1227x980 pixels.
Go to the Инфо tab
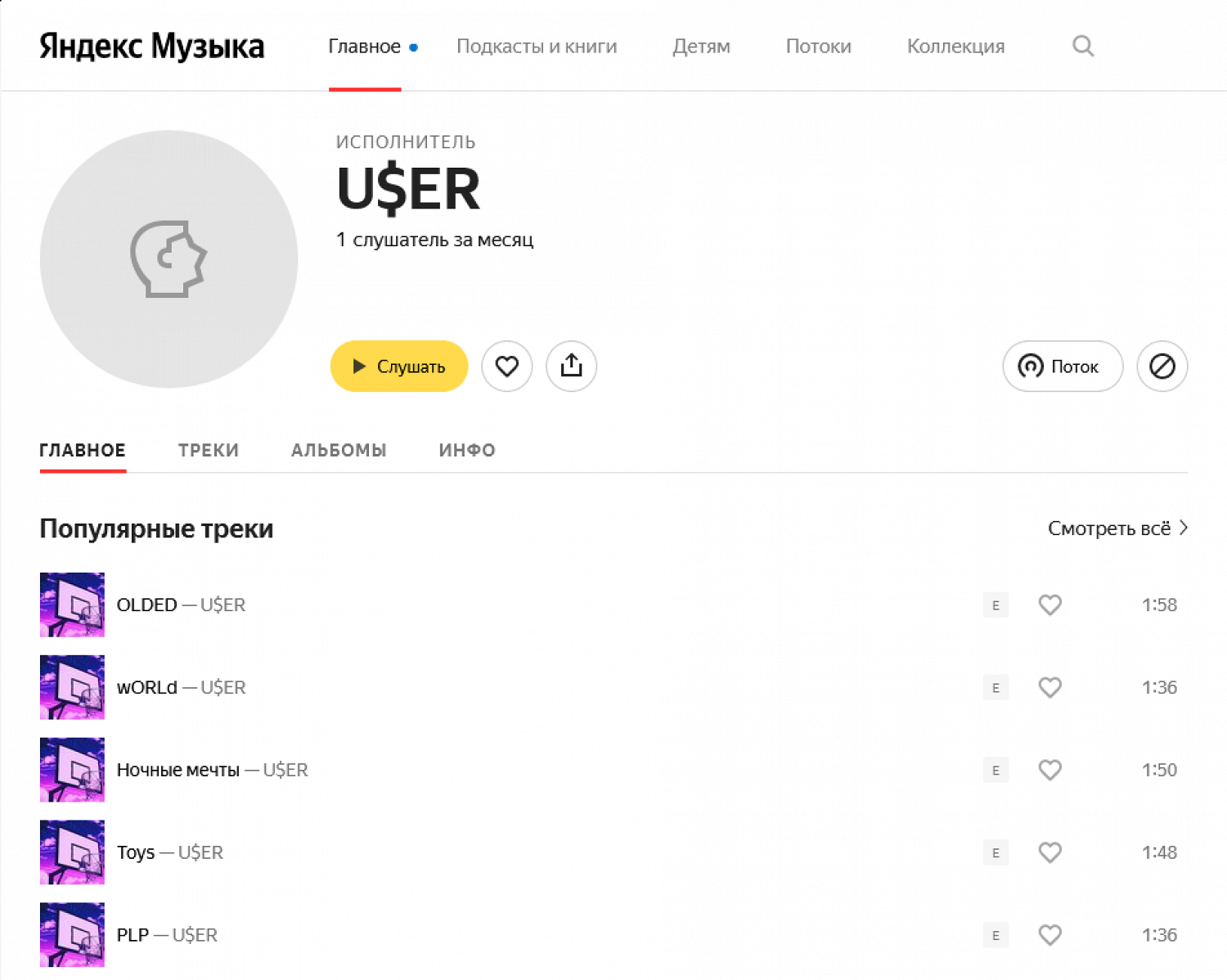[467, 450]
